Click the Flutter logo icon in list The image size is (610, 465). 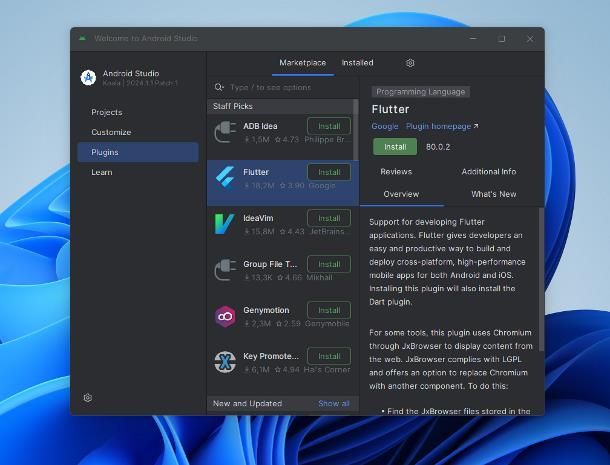(225, 178)
